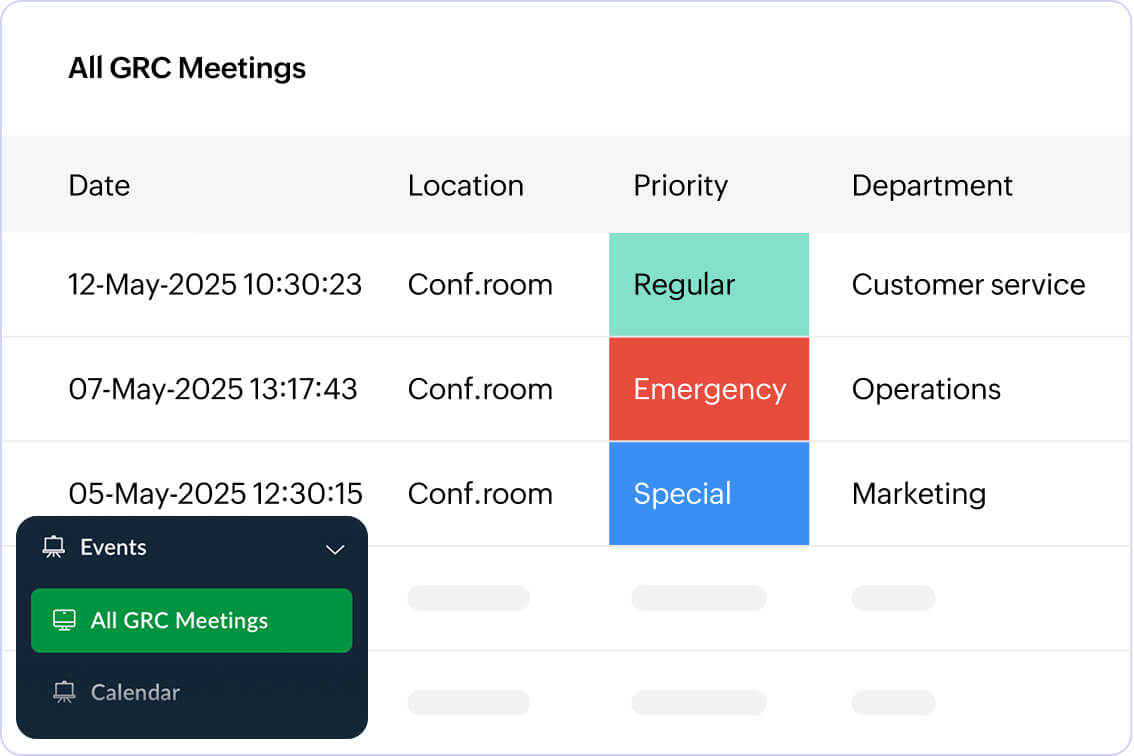Select the blue Special priority cell
The width and height of the screenshot is (1134, 756).
pyautogui.click(x=708, y=494)
